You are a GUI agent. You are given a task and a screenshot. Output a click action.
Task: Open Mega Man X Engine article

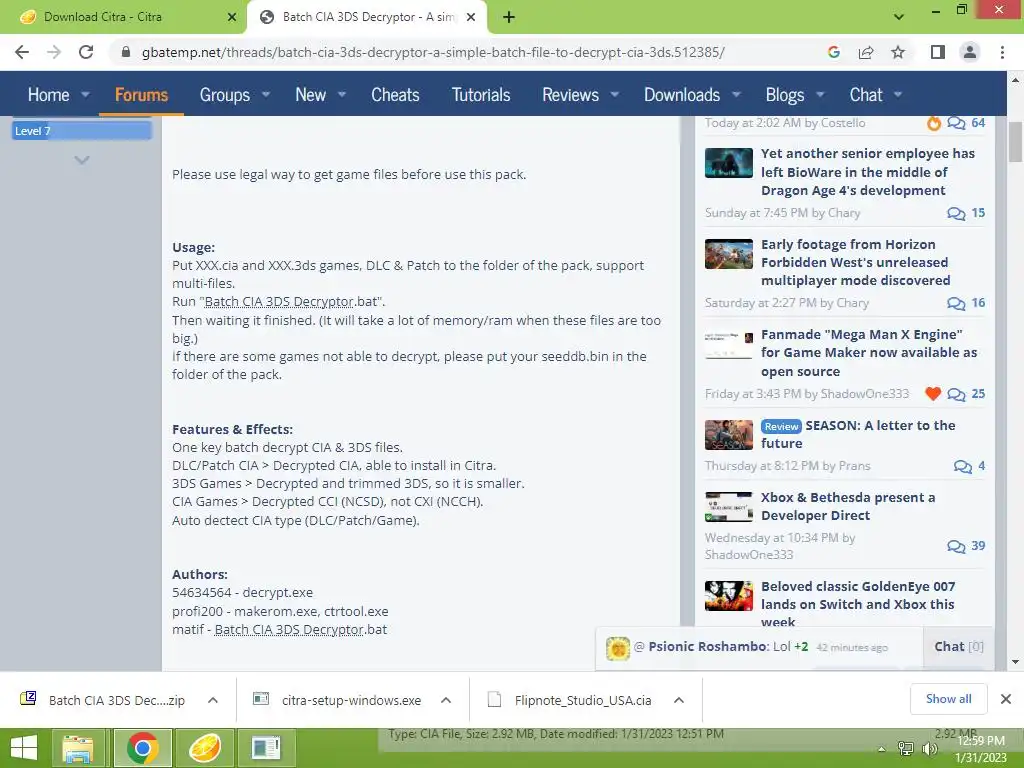pyautogui.click(x=869, y=353)
